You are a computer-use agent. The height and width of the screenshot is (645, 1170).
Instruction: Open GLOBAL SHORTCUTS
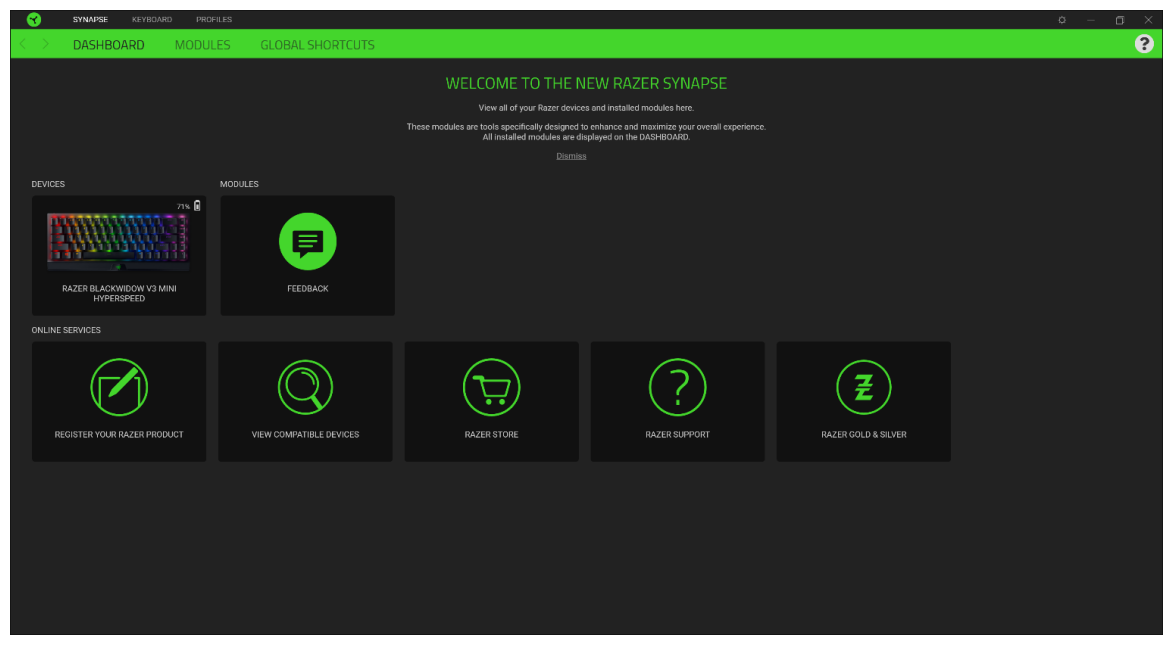316,44
